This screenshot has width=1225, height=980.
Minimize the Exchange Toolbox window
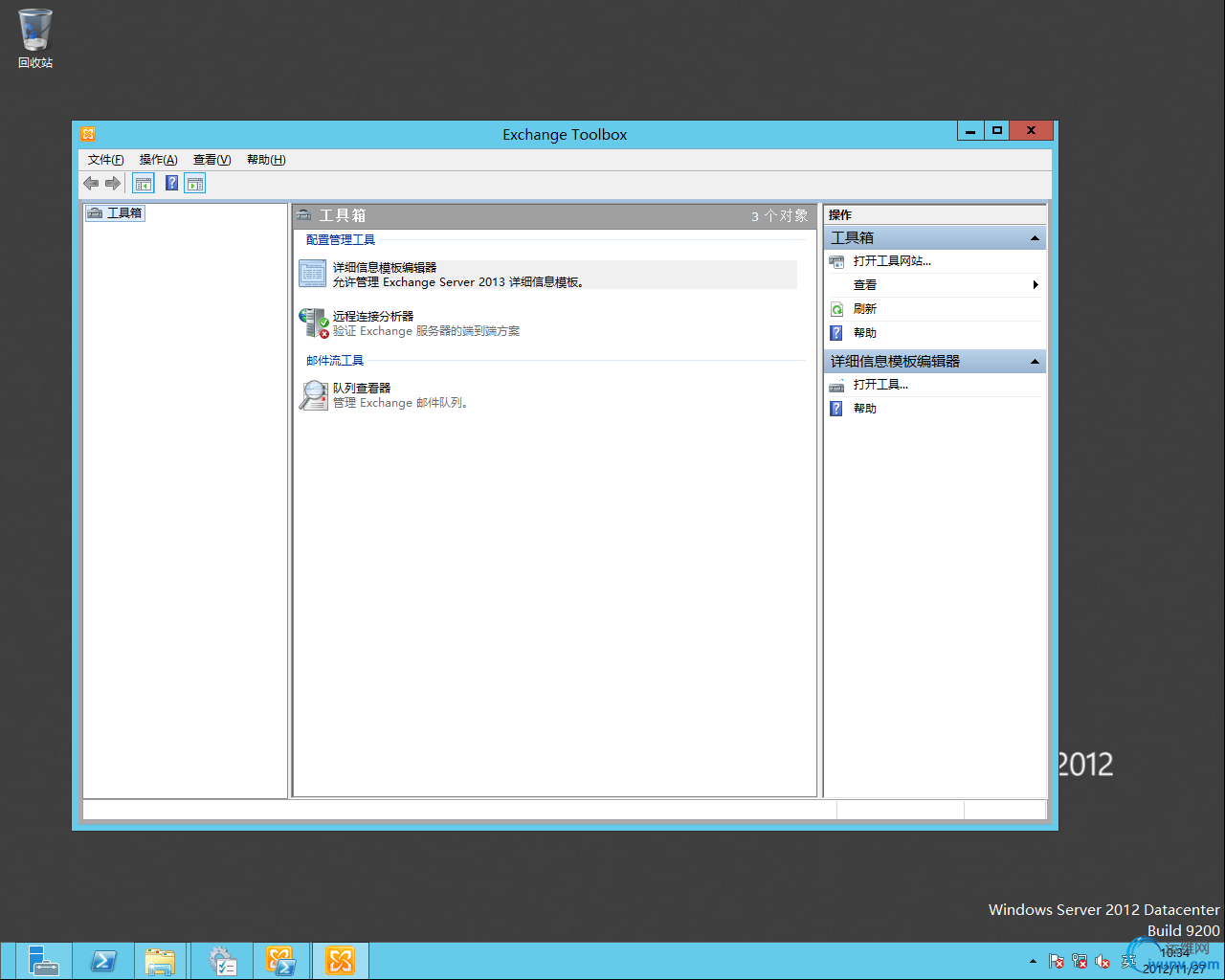(970, 131)
